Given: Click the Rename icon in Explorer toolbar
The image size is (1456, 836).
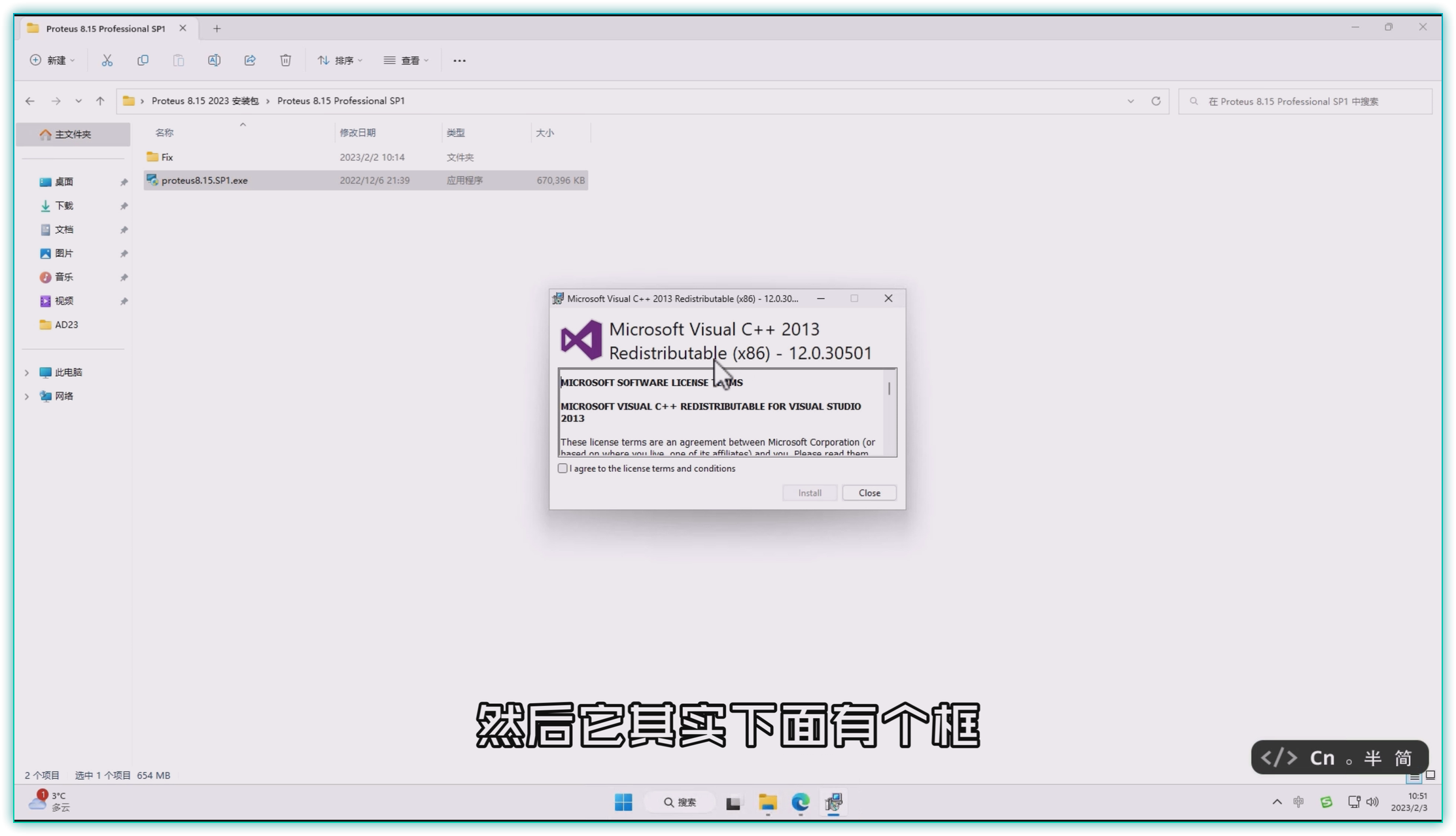Looking at the screenshot, I should [x=214, y=60].
